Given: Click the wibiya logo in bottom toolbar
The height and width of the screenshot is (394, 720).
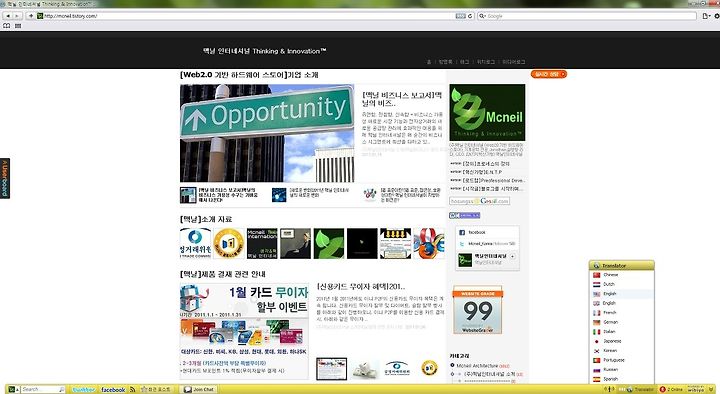Looking at the screenshot, I should (x=695, y=389).
